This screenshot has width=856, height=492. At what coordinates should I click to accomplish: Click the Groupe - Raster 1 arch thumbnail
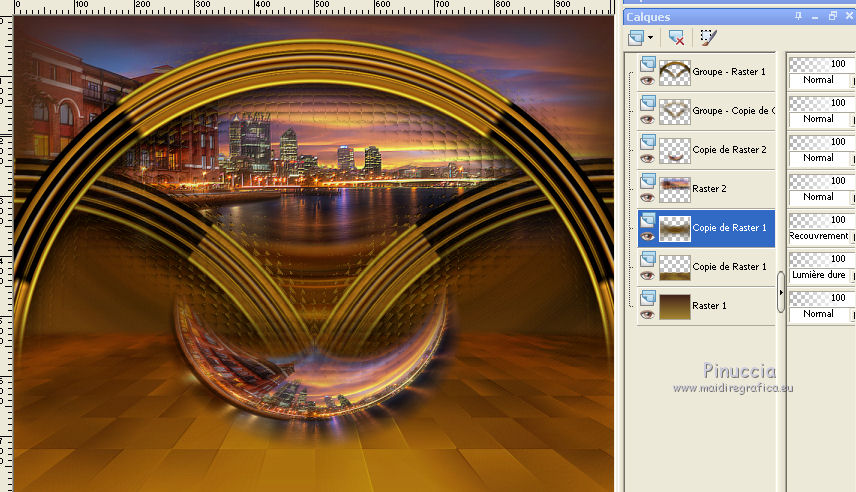pyautogui.click(x=675, y=73)
